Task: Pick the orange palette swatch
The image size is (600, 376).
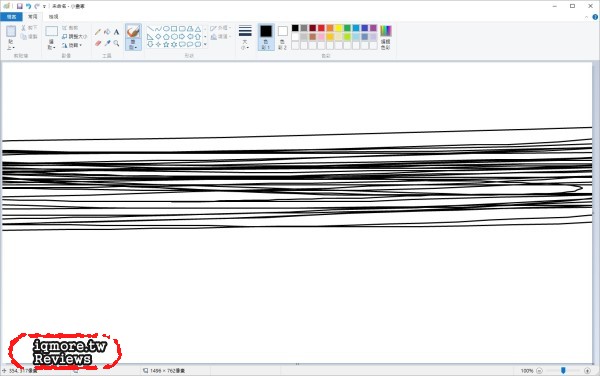Action: point(330,28)
